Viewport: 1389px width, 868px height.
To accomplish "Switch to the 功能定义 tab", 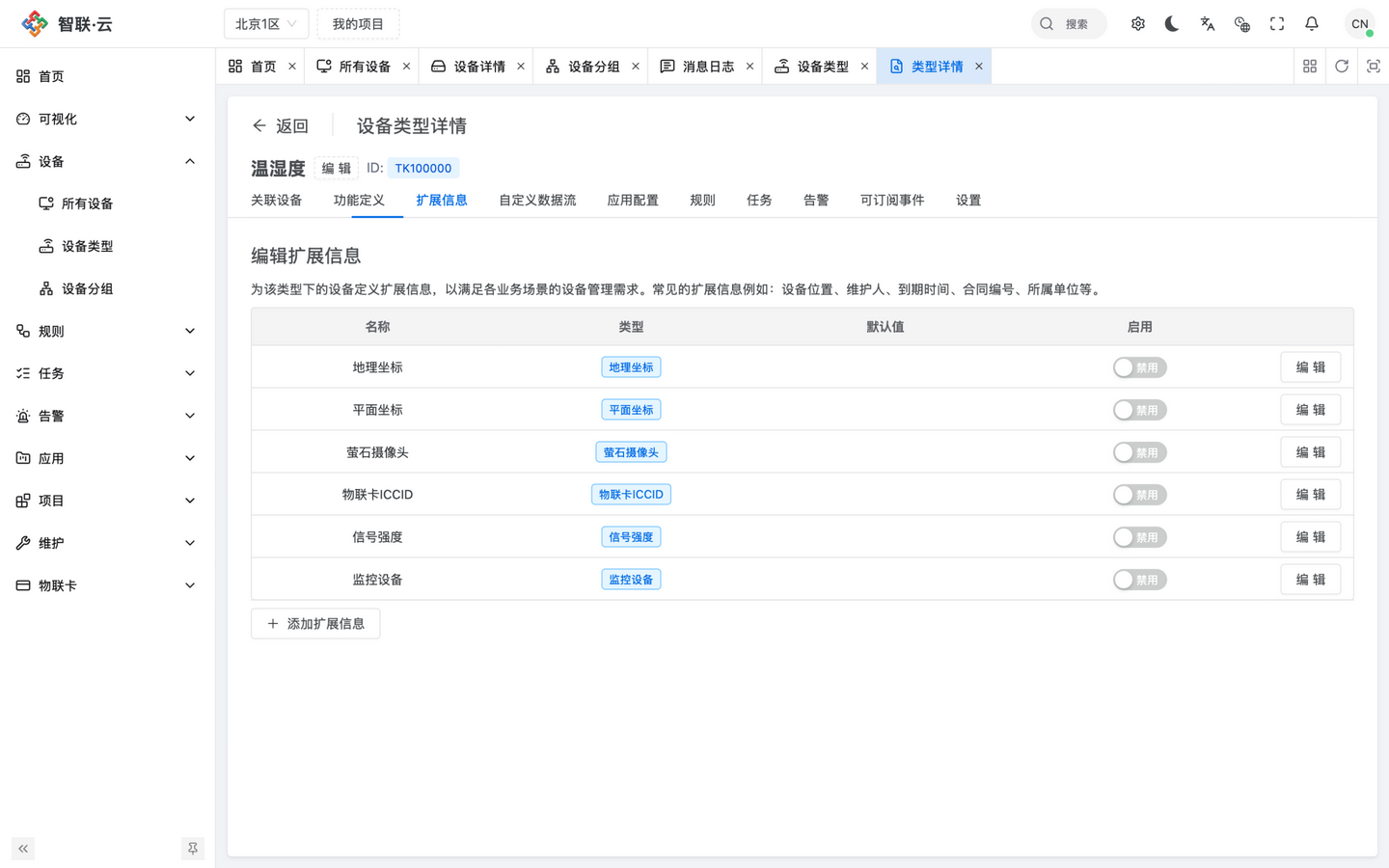I will tap(359, 201).
